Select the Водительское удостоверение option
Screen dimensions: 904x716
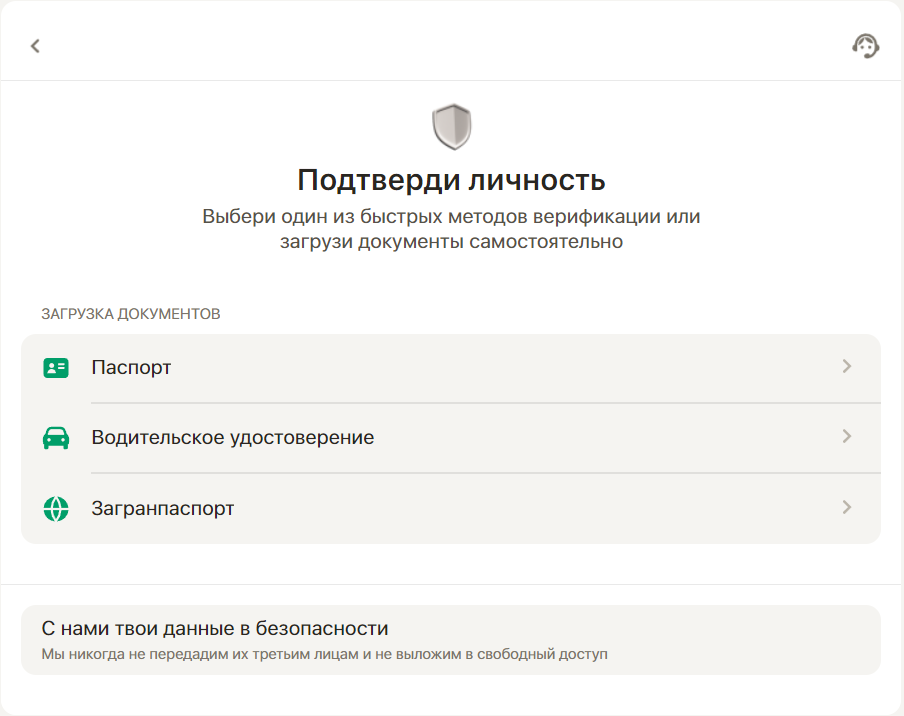click(232, 438)
